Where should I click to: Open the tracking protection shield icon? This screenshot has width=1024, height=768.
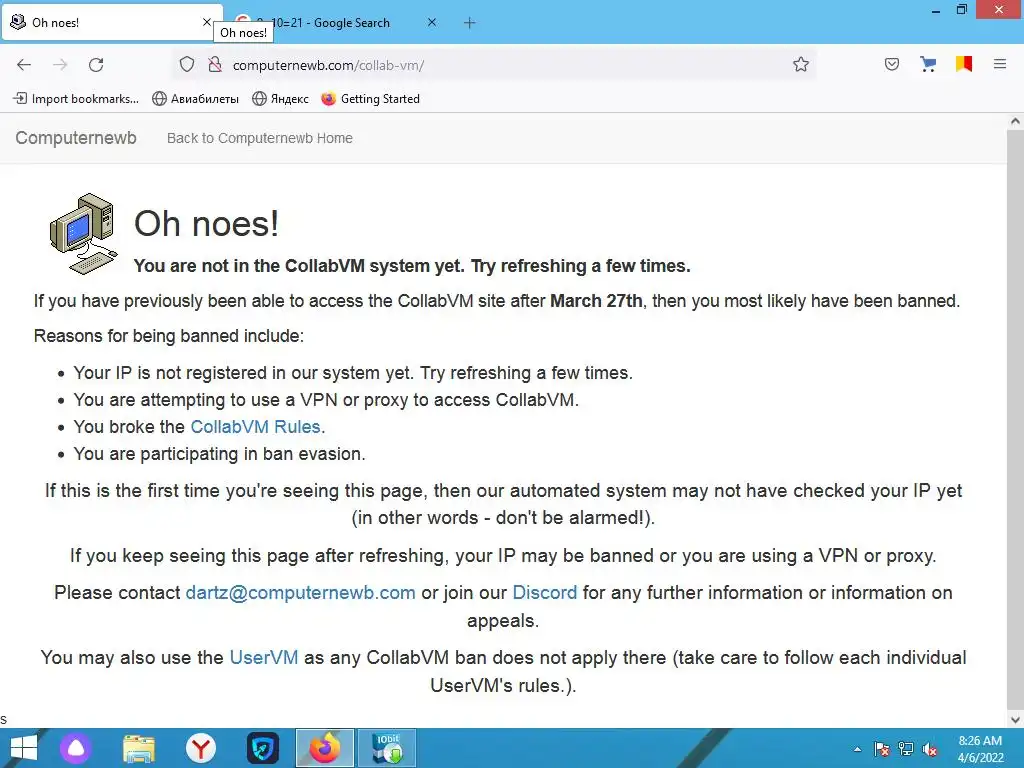(x=187, y=65)
